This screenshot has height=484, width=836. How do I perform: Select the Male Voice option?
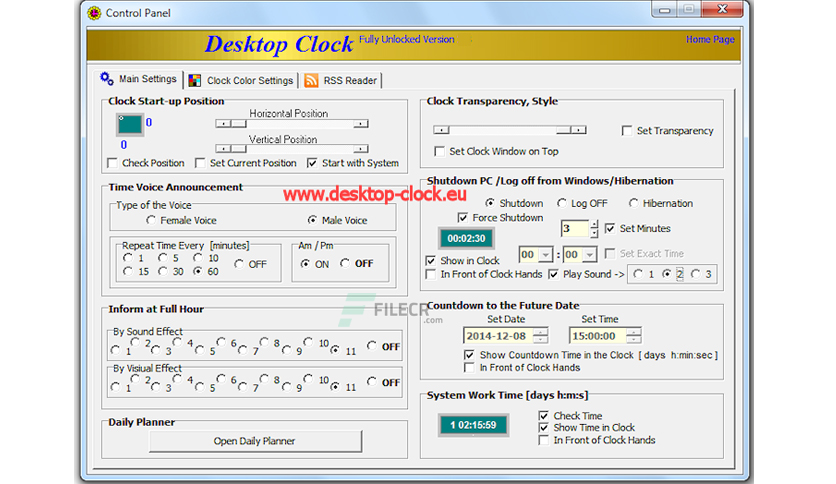point(312,220)
